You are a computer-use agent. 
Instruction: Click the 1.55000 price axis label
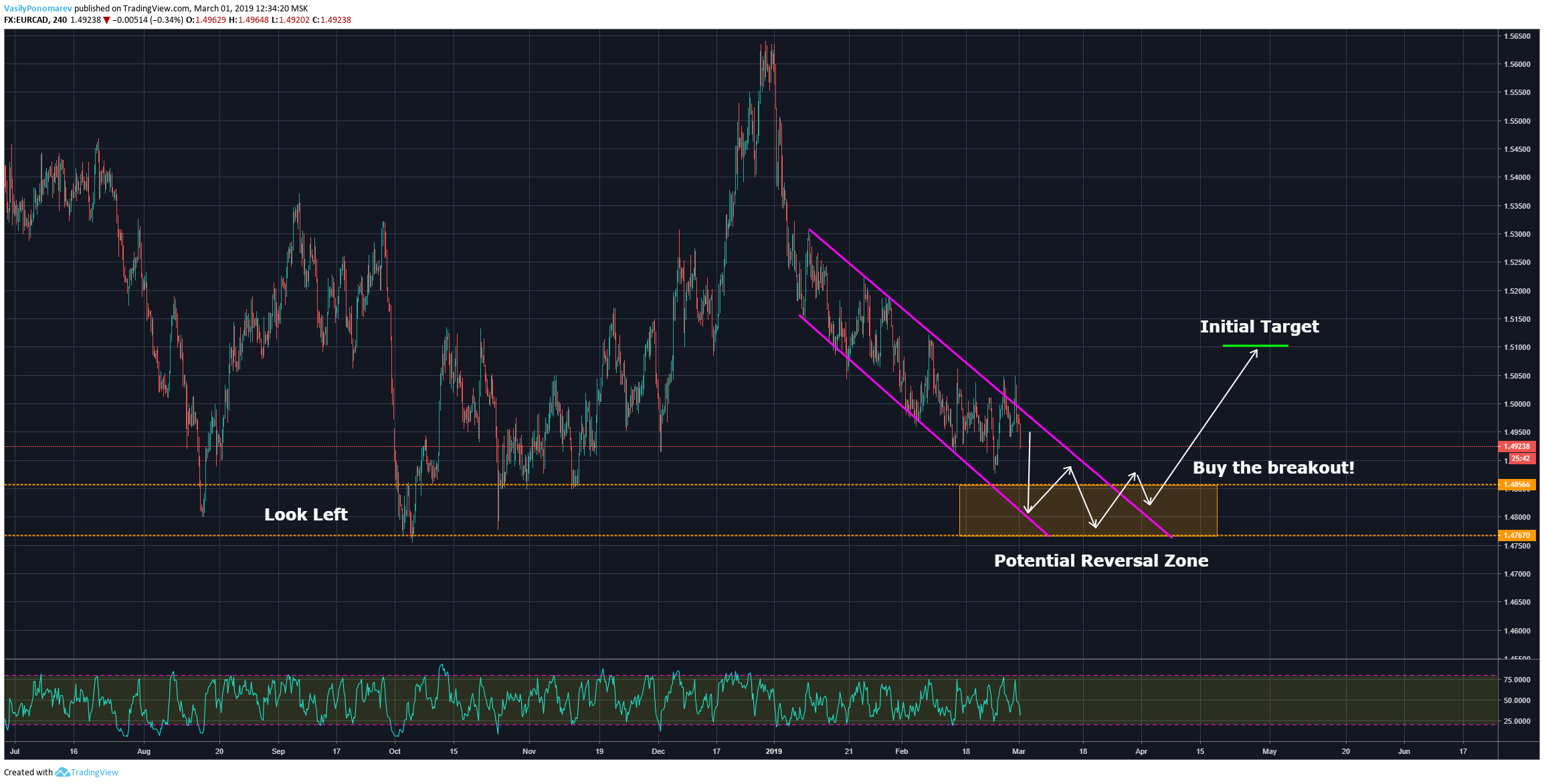[1517, 121]
